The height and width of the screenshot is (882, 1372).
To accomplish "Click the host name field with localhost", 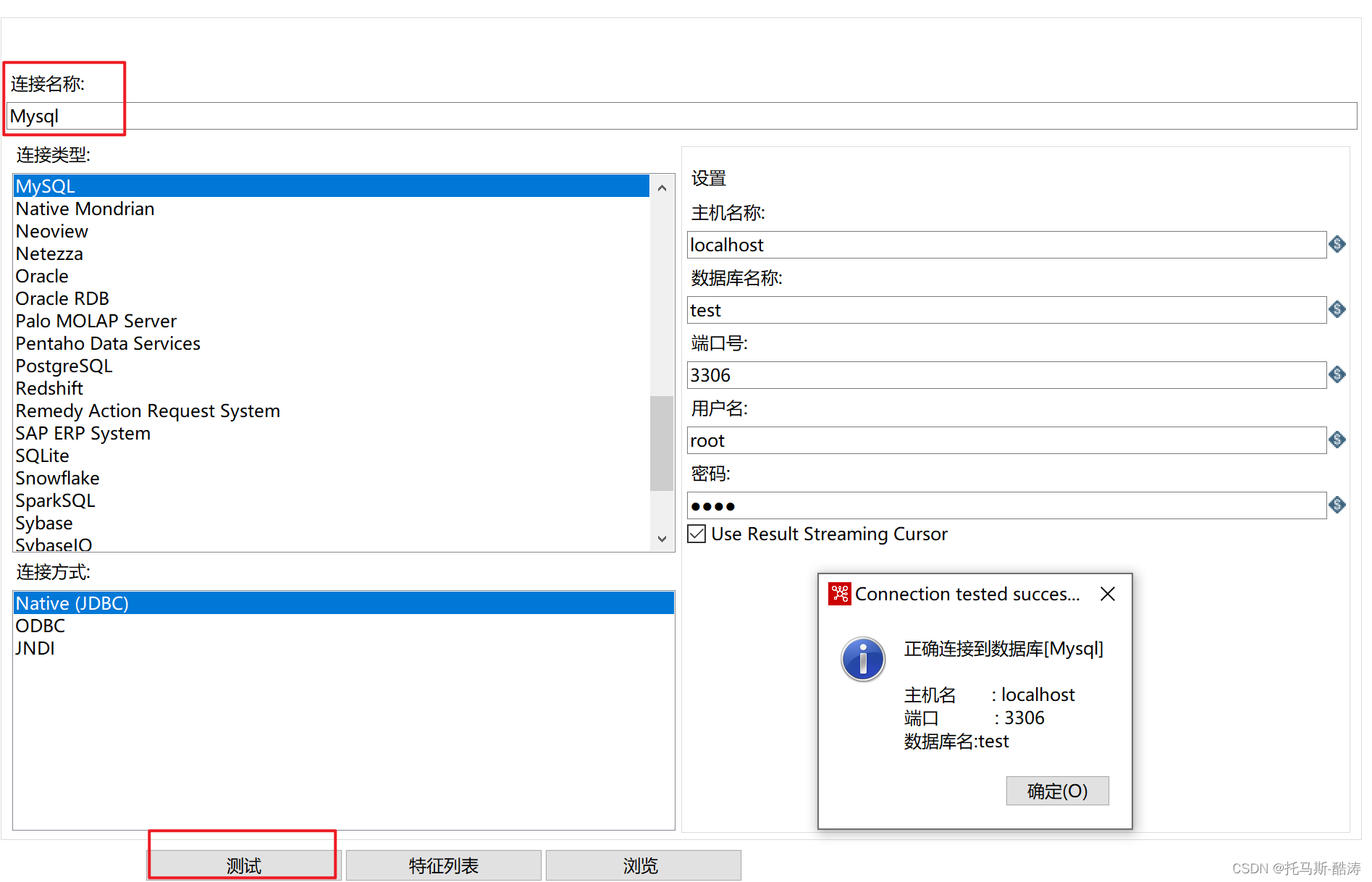I will tap(1006, 245).
